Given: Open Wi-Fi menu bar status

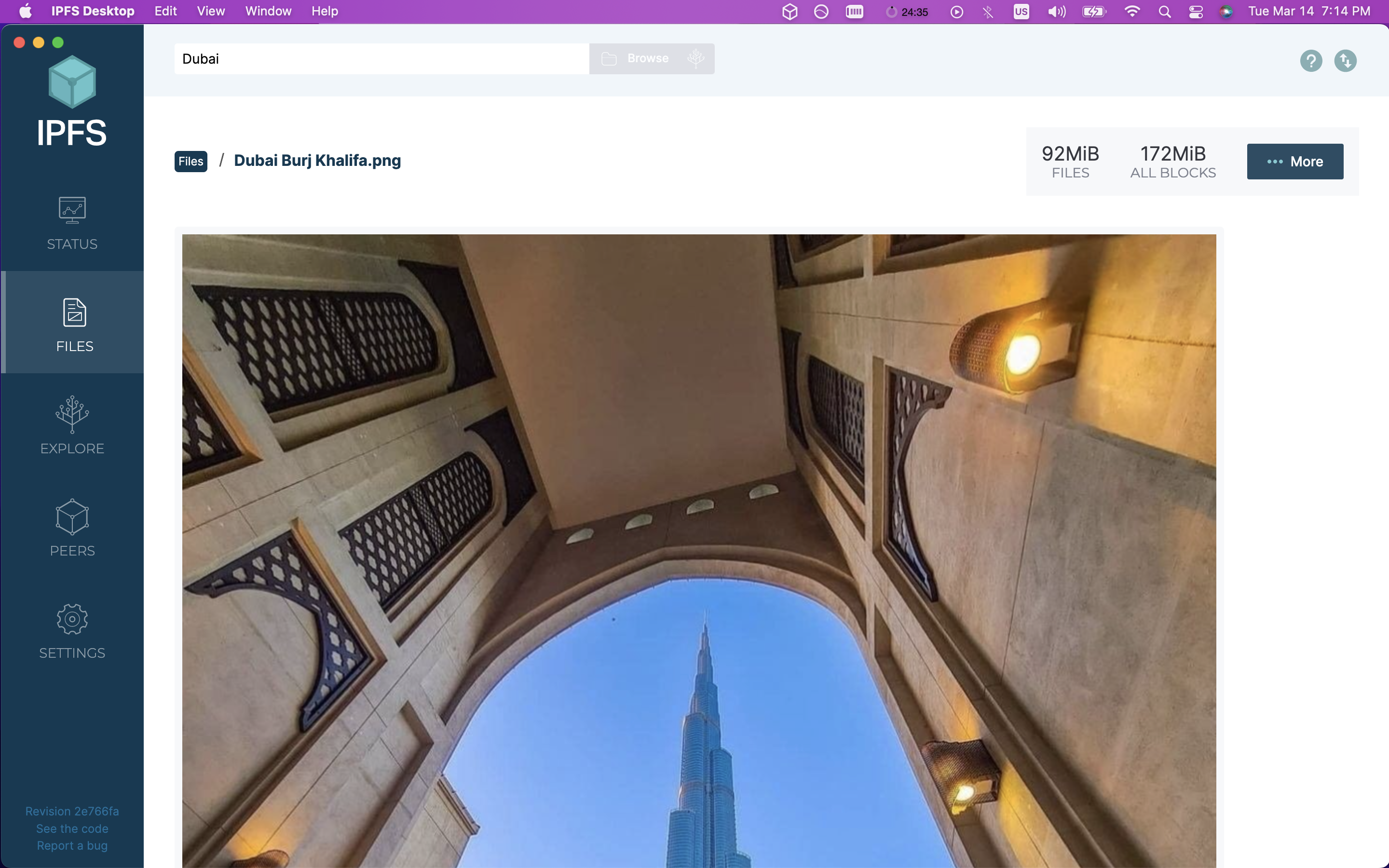Looking at the screenshot, I should tap(1131, 12).
